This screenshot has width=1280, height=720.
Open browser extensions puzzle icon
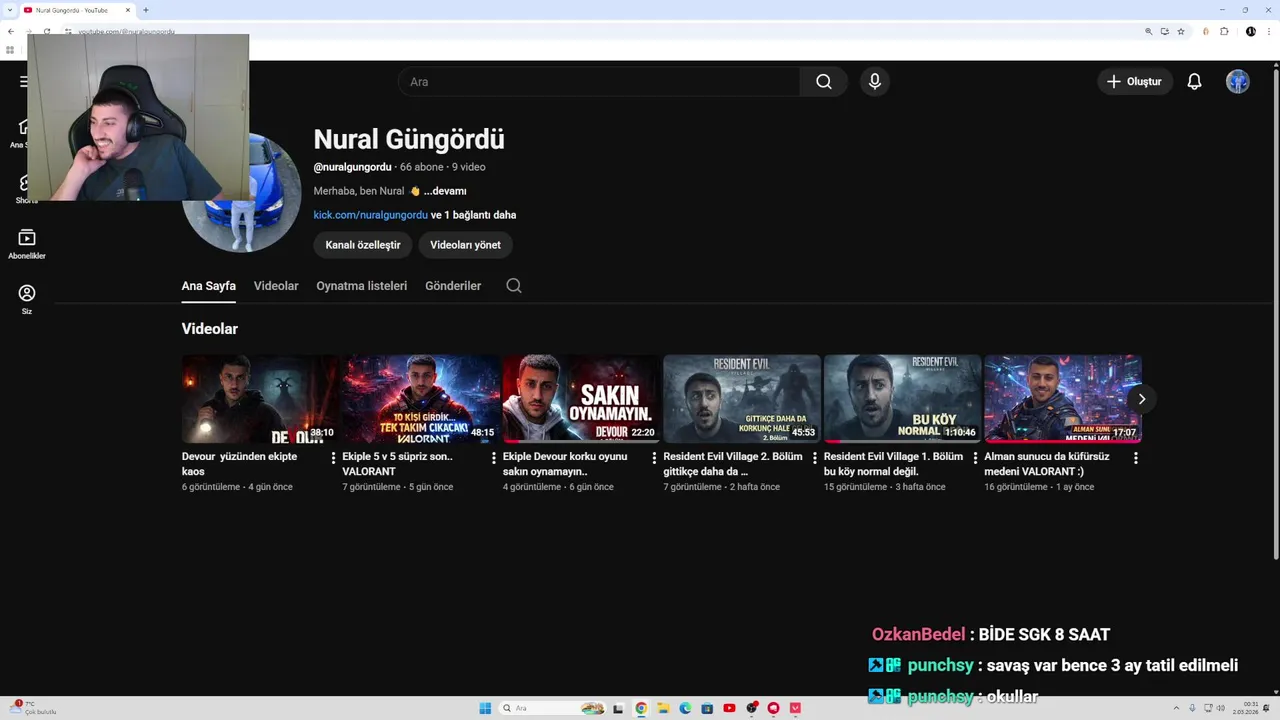point(1224,32)
